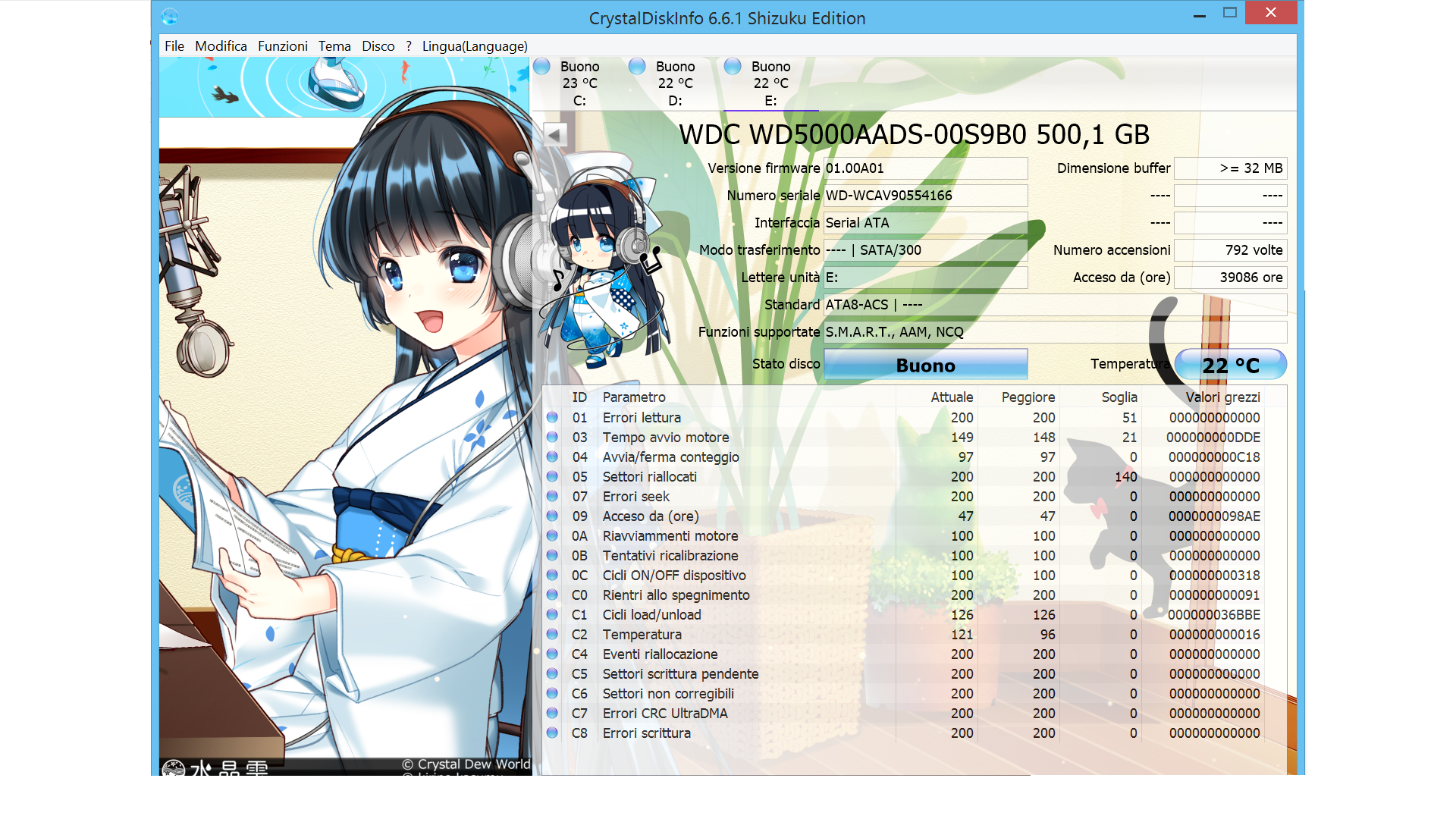Select disk C: tab (23 °C)

[x=579, y=83]
